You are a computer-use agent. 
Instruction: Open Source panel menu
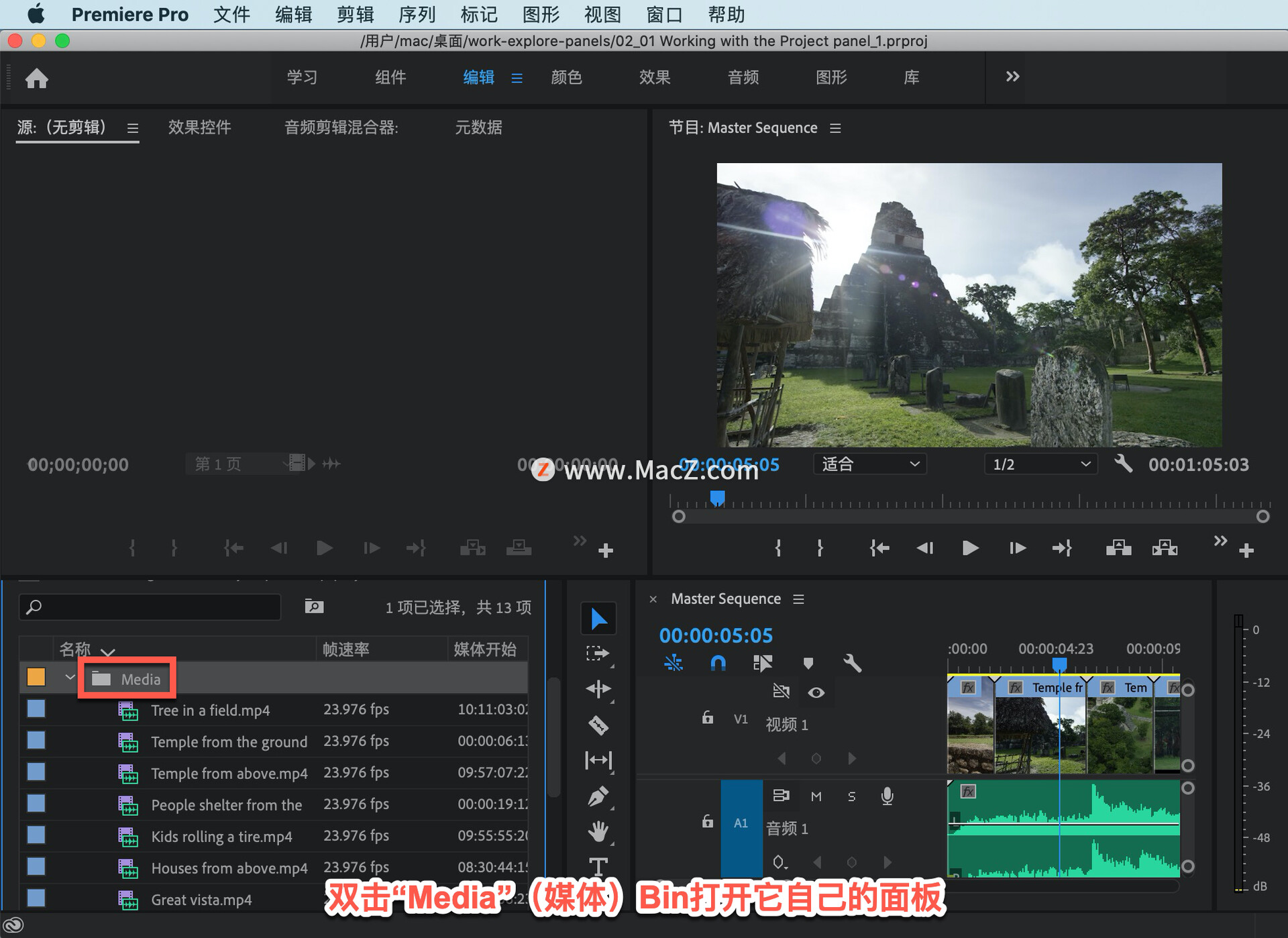(x=133, y=127)
